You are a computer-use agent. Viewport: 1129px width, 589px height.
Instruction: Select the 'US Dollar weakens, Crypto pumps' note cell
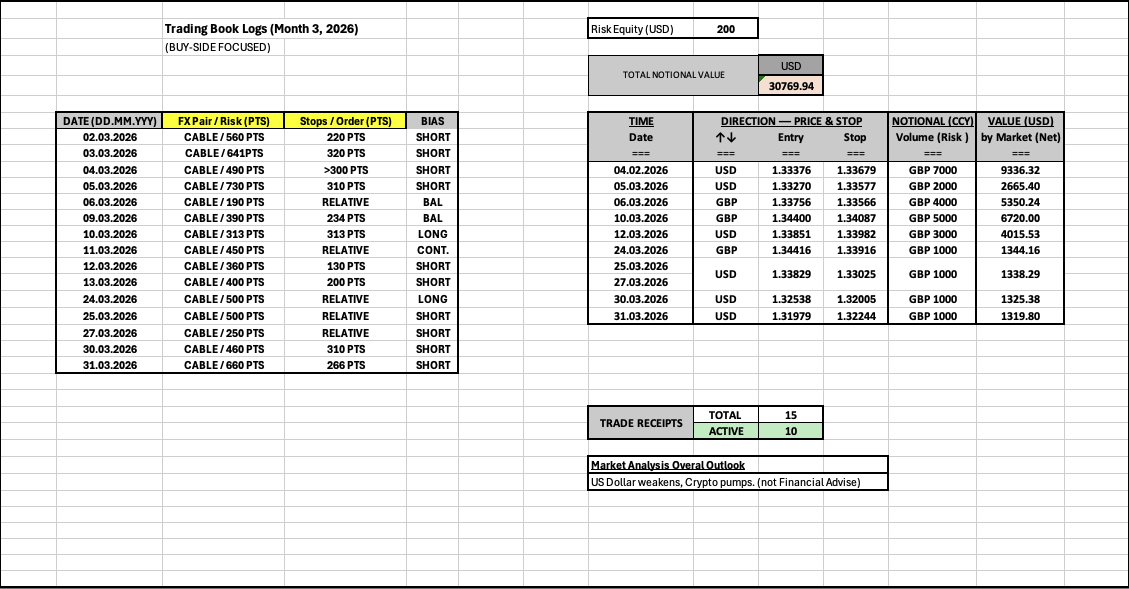tap(725, 482)
